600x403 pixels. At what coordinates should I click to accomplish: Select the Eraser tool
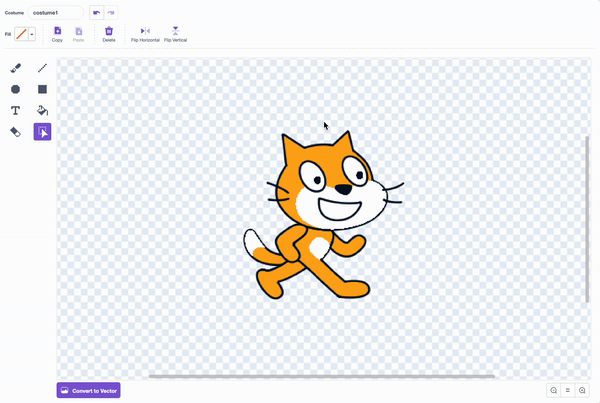pyautogui.click(x=15, y=132)
